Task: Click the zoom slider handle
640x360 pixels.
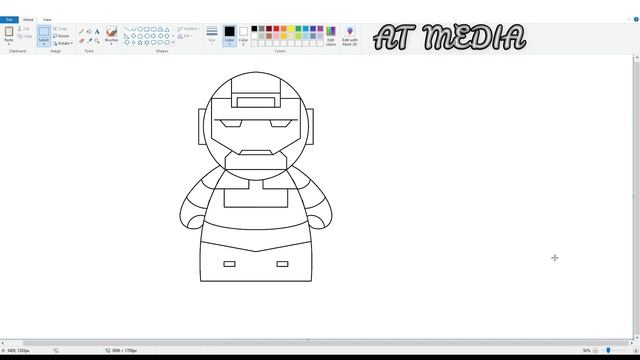Action: click(x=608, y=351)
